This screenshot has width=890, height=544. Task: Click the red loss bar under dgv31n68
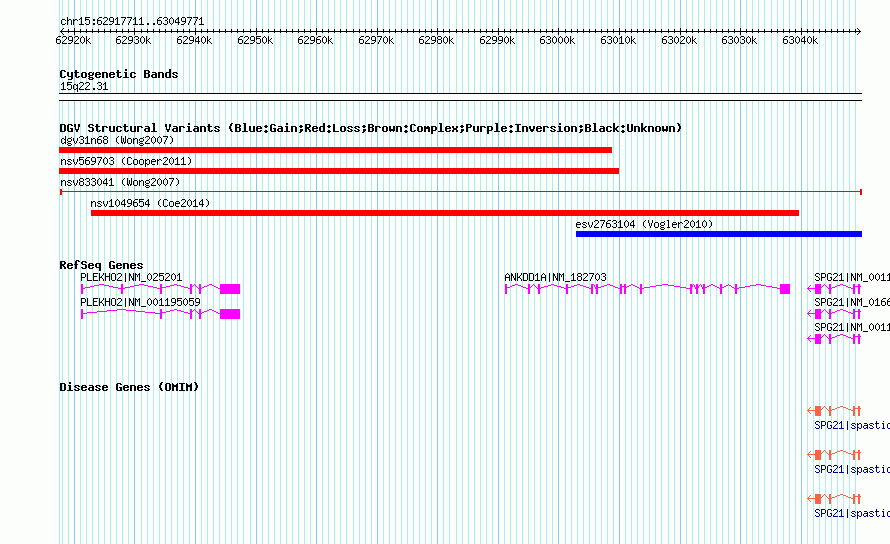click(335, 150)
